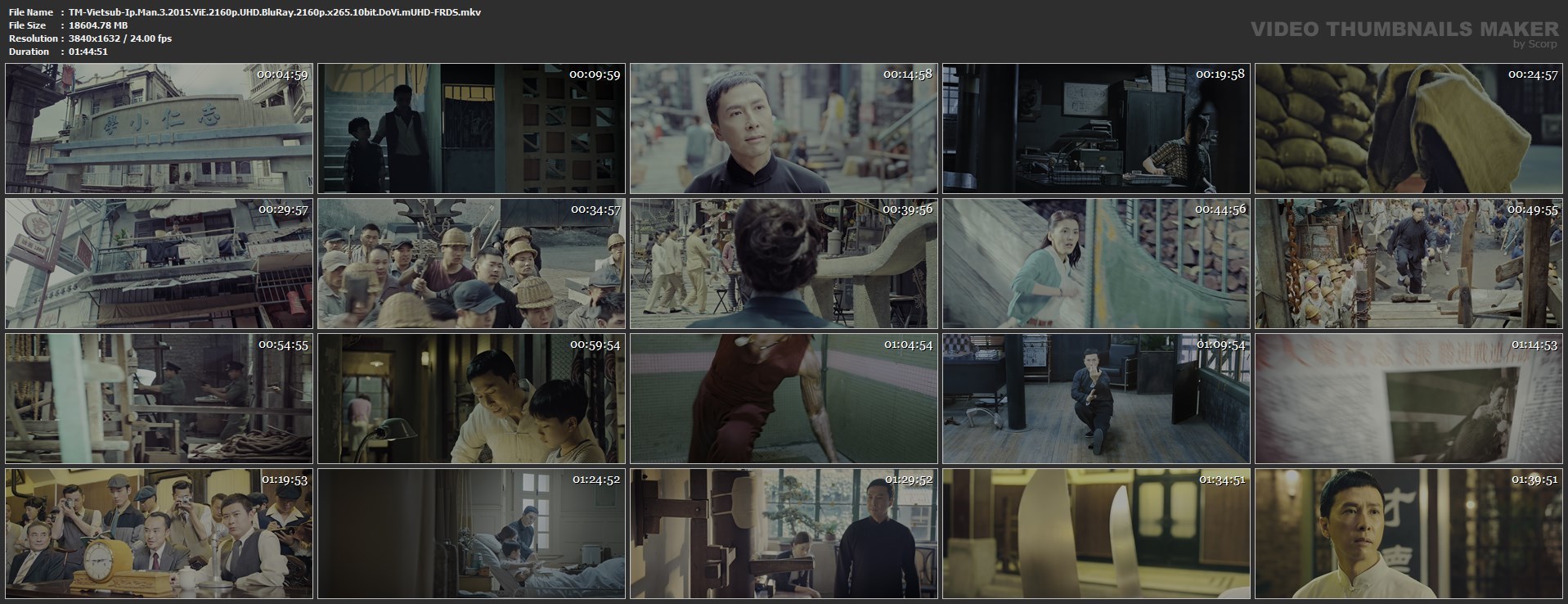Viewport: 1568px width, 604px height.
Task: Click the 01:14:53 newspaper thumbnail
Action: click(1409, 399)
